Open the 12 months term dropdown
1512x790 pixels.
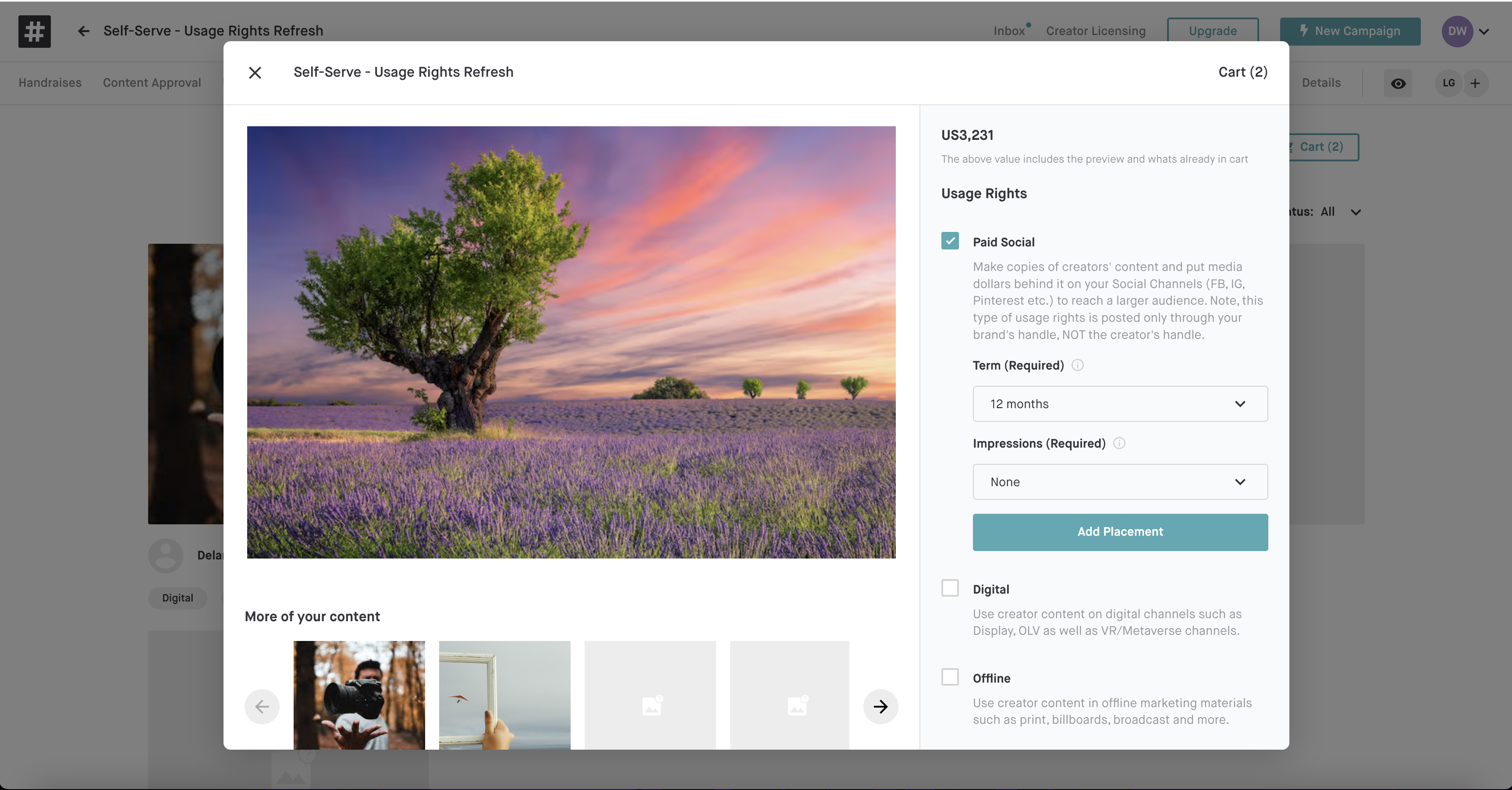1120,403
